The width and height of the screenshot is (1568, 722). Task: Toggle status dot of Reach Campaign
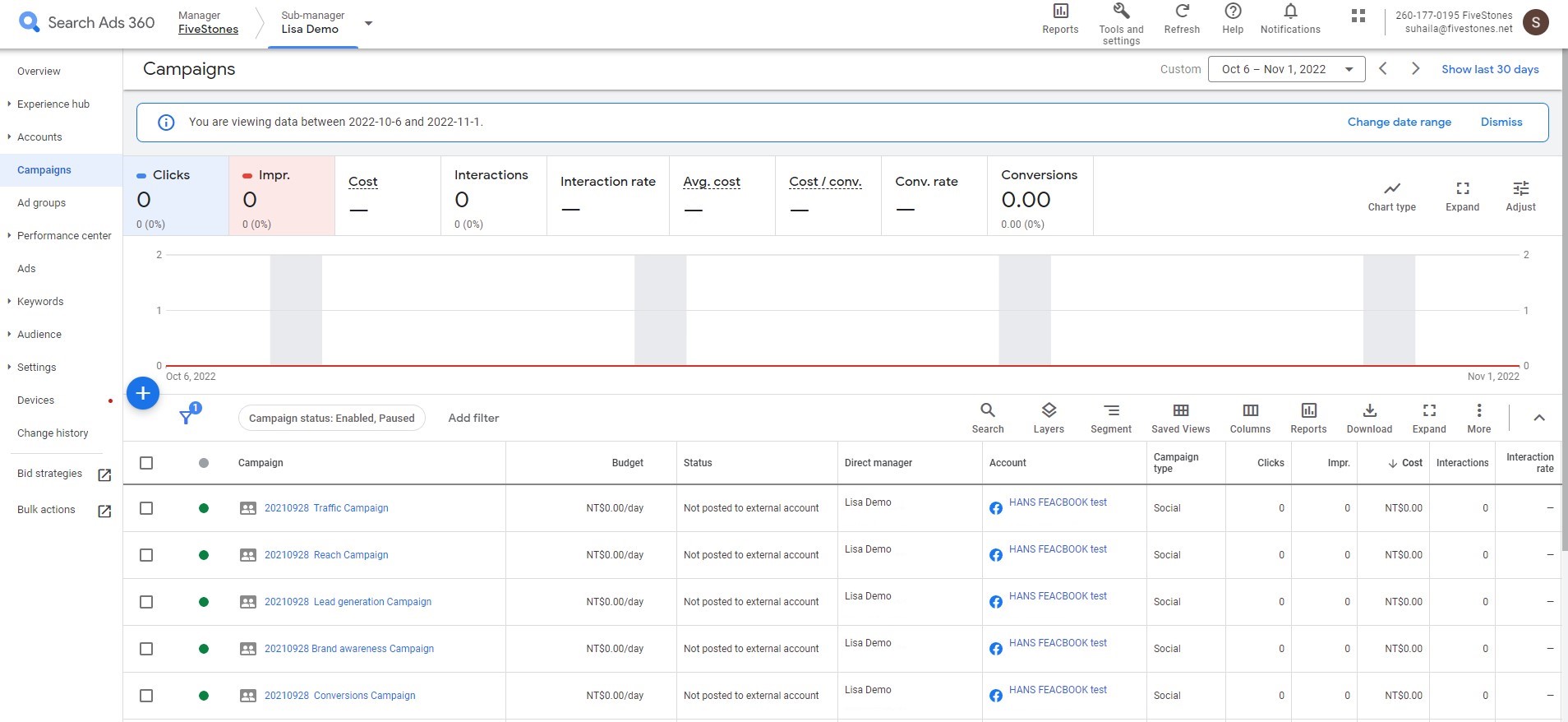(204, 555)
